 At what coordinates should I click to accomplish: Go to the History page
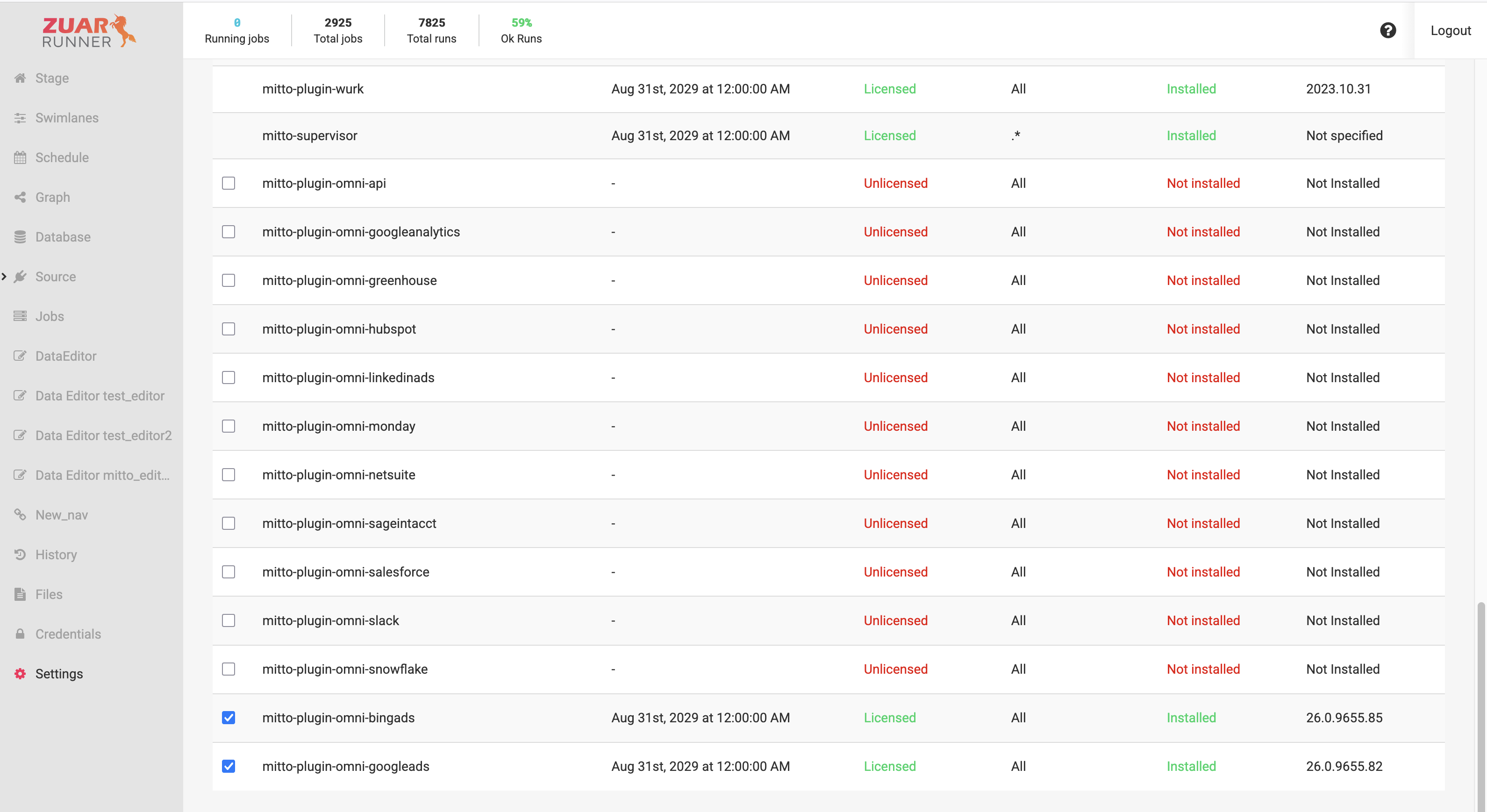tap(56, 555)
